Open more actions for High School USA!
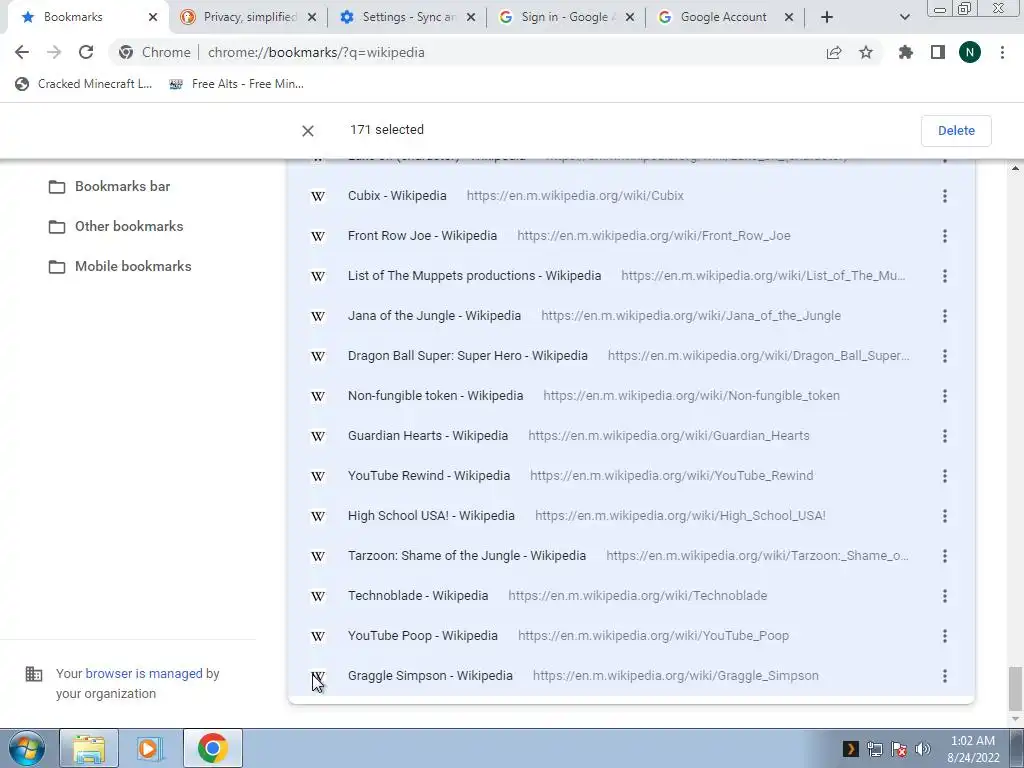Image resolution: width=1024 pixels, height=768 pixels. click(944, 516)
